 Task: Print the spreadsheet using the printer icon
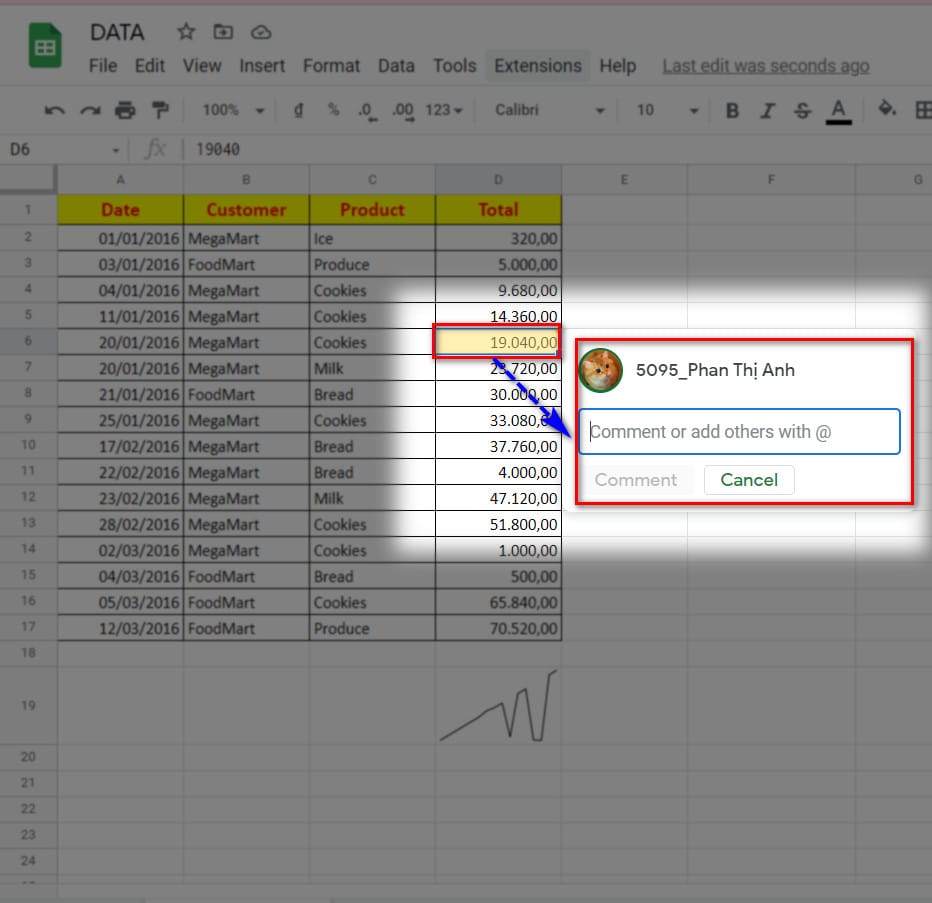125,110
